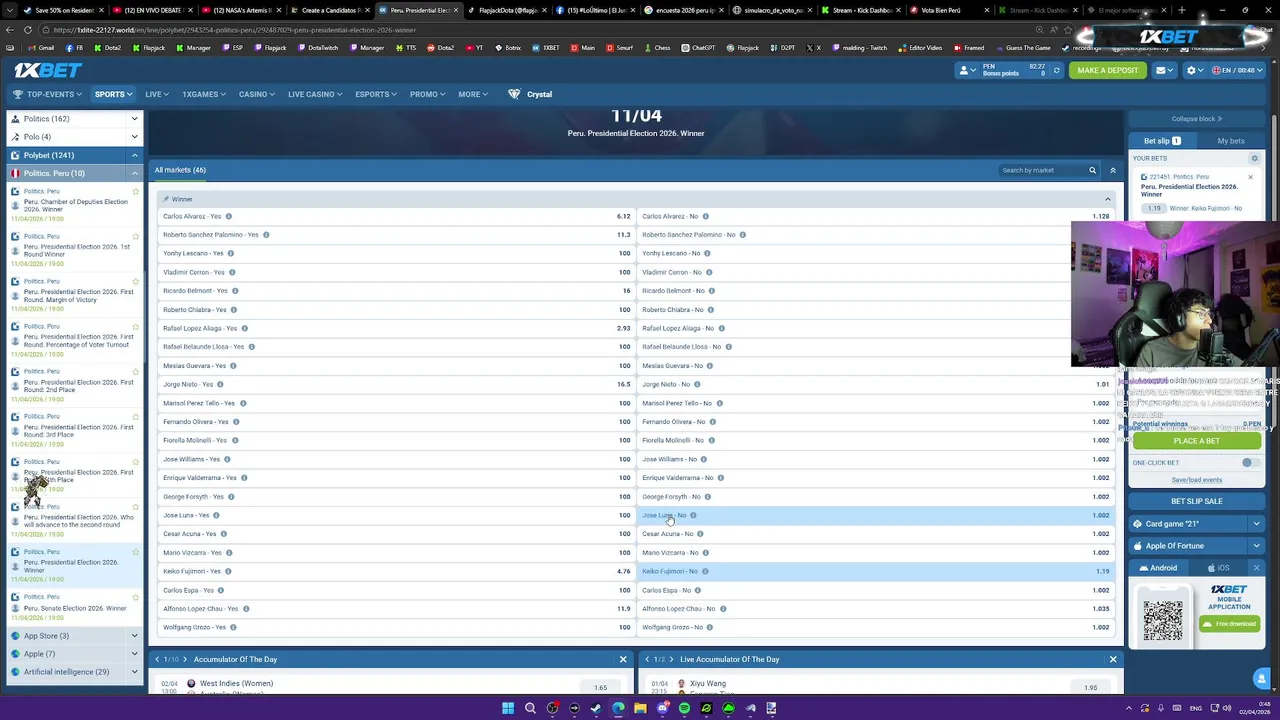Refresh the PEN balance with the reload icon
This screenshot has width=1280, height=720.
[1056, 70]
